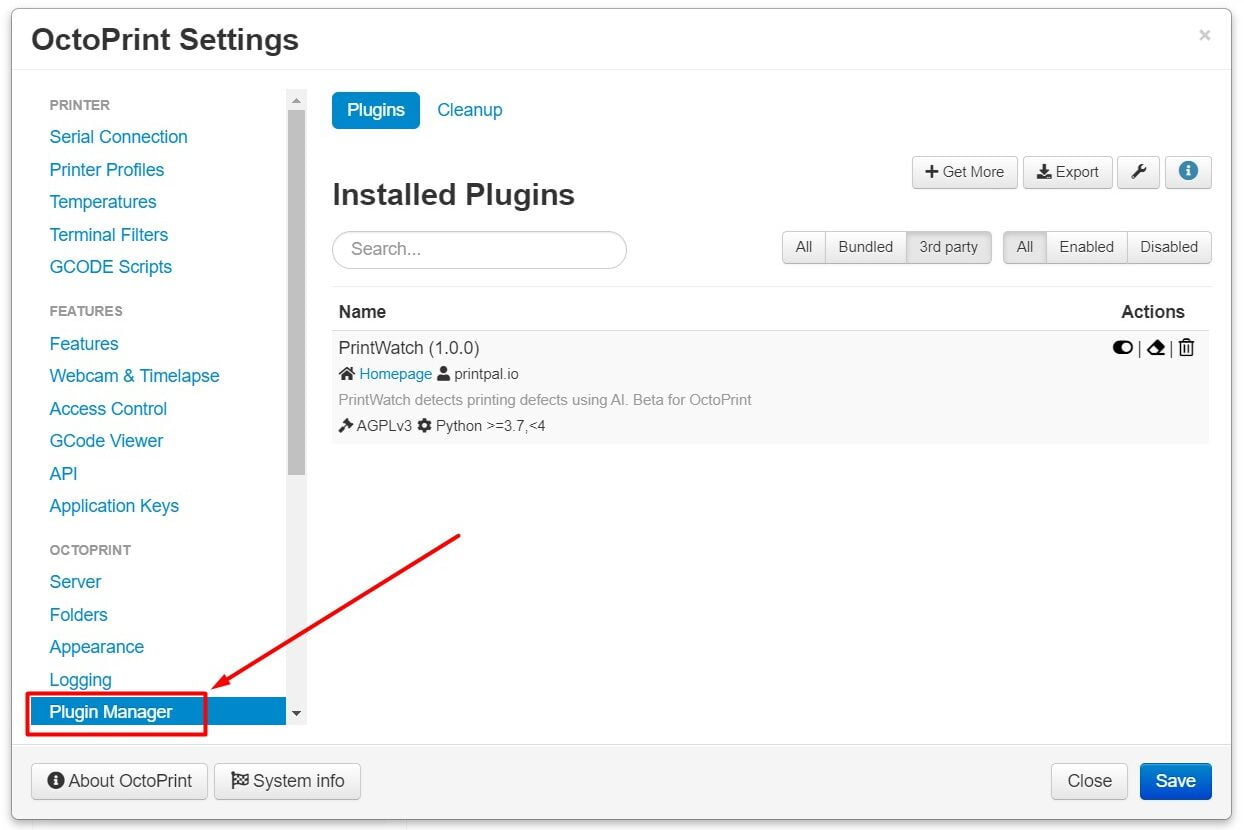Click the Get More plugins button
The height and width of the screenshot is (830, 1244).
pos(965,172)
